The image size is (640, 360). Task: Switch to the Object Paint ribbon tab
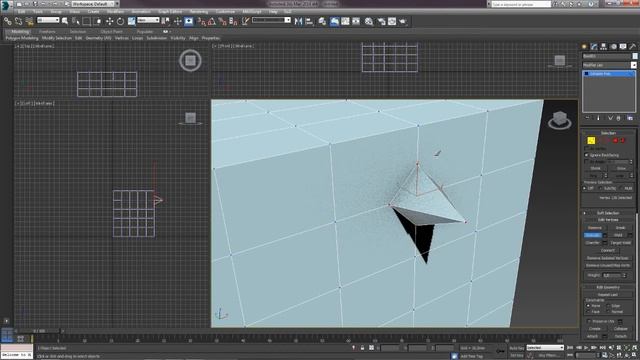[111, 31]
